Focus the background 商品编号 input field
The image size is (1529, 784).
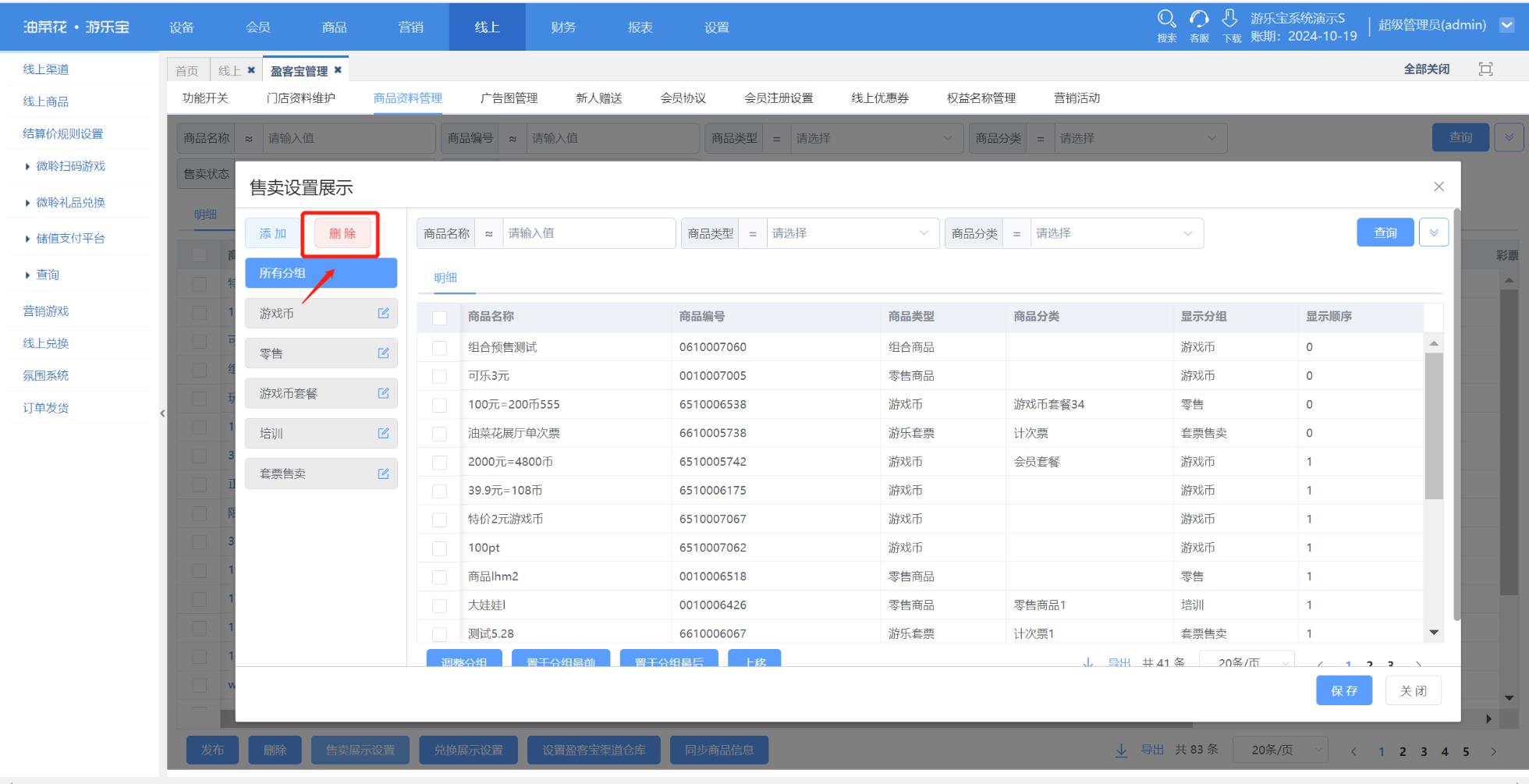612,138
